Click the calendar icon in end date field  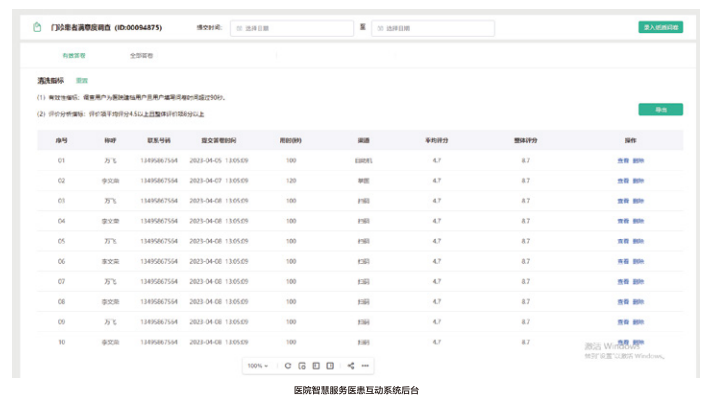pos(379,28)
